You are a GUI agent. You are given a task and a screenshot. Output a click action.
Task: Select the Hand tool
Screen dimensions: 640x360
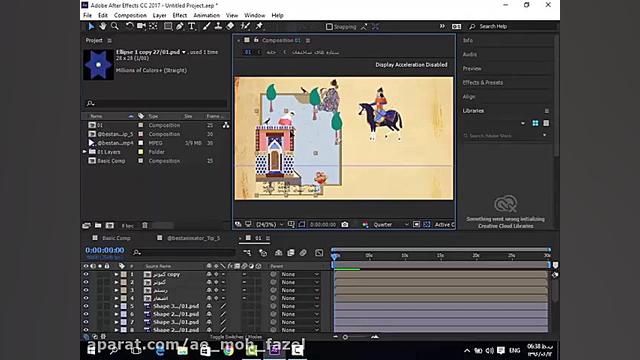[102, 26]
